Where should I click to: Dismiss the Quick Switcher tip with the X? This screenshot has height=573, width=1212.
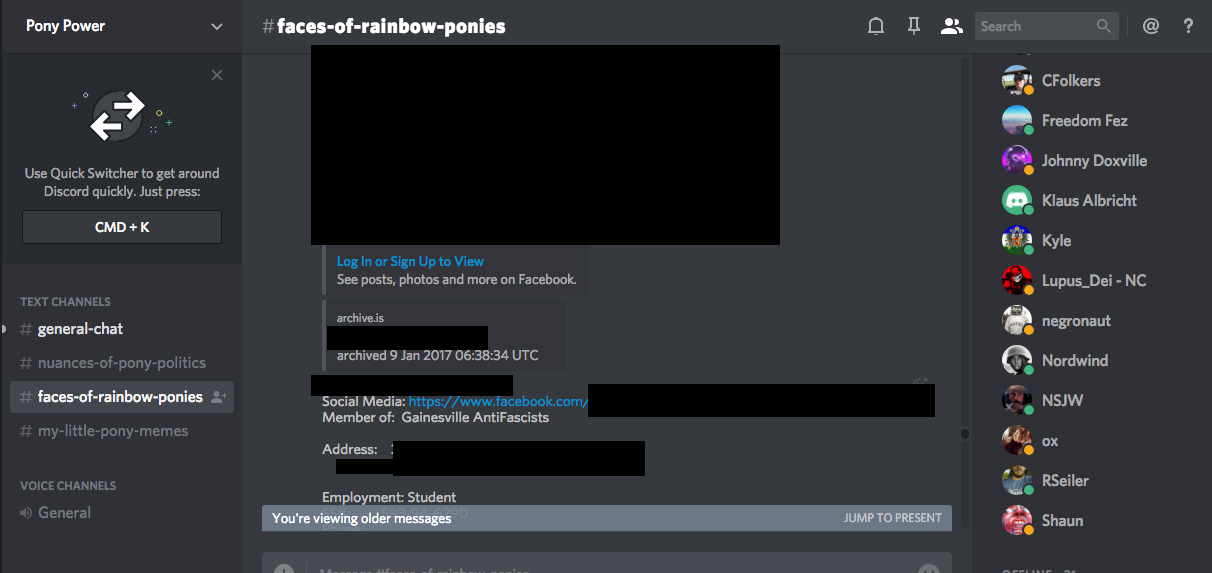pyautogui.click(x=217, y=75)
